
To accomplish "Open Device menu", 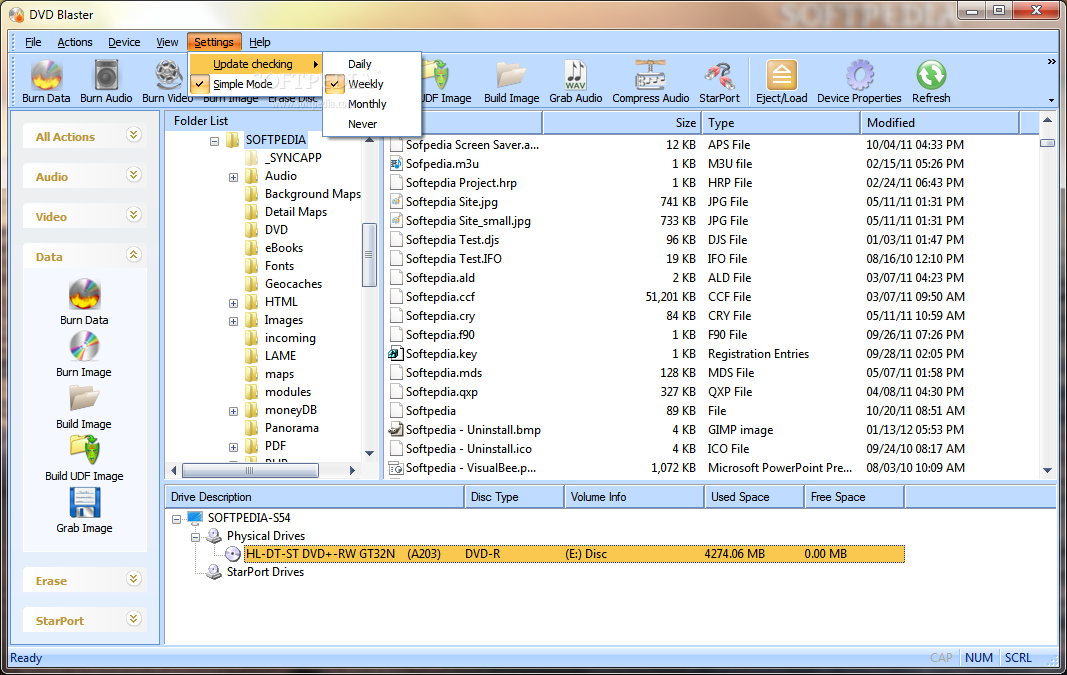I will tap(124, 42).
